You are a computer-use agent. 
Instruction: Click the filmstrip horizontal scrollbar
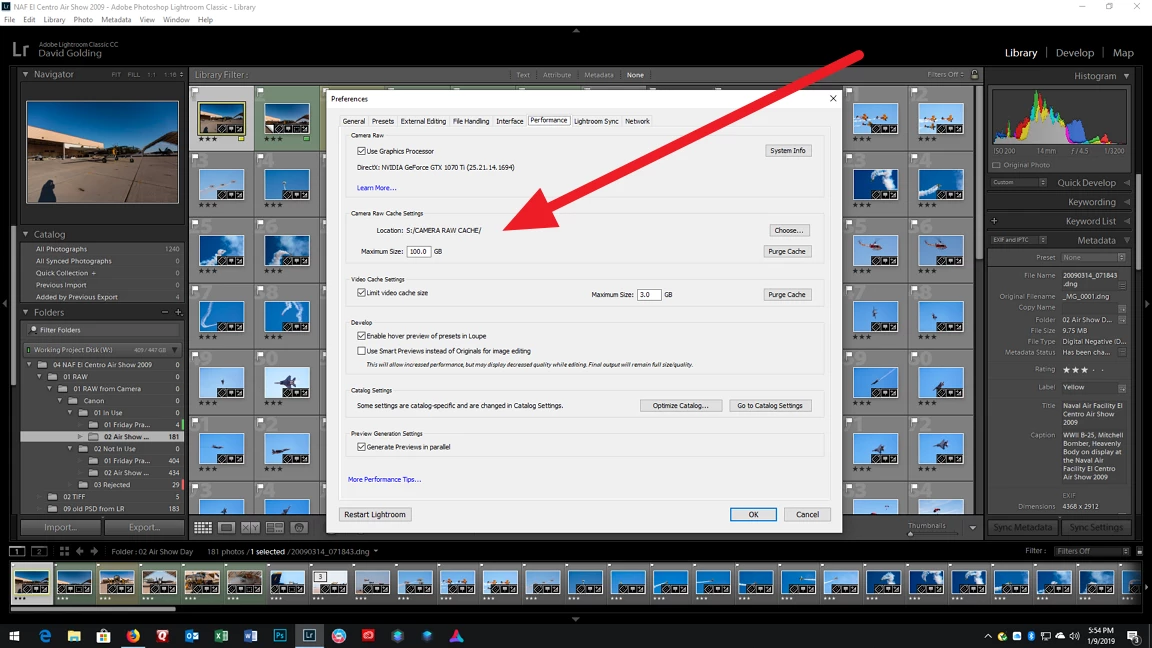(x=93, y=608)
